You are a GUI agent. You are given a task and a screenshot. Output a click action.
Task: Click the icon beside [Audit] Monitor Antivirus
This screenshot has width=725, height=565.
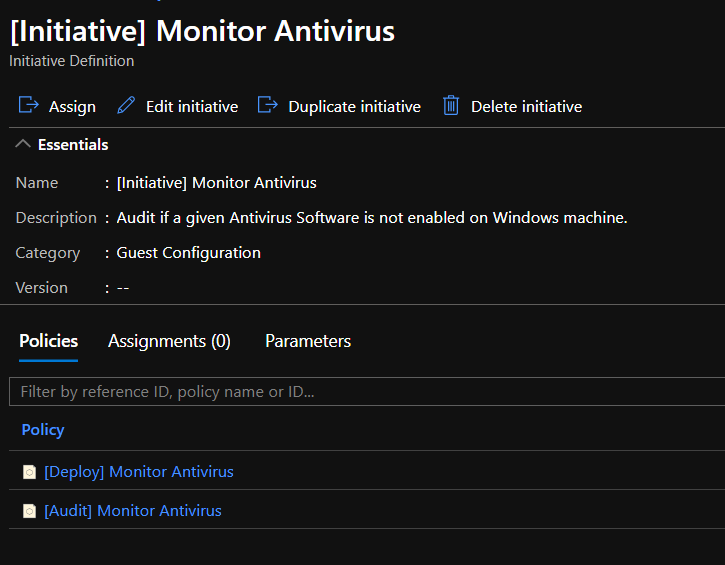pos(30,511)
